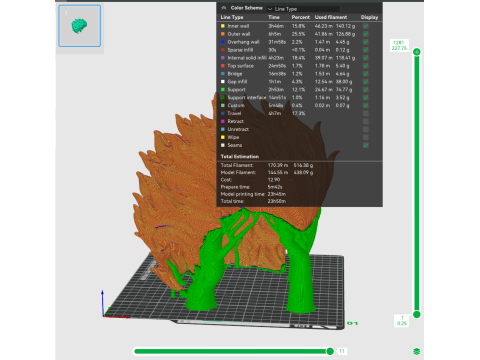Click the top handle of vertical layer slider
Screen dimensions: 480x360
[x=417, y=52]
